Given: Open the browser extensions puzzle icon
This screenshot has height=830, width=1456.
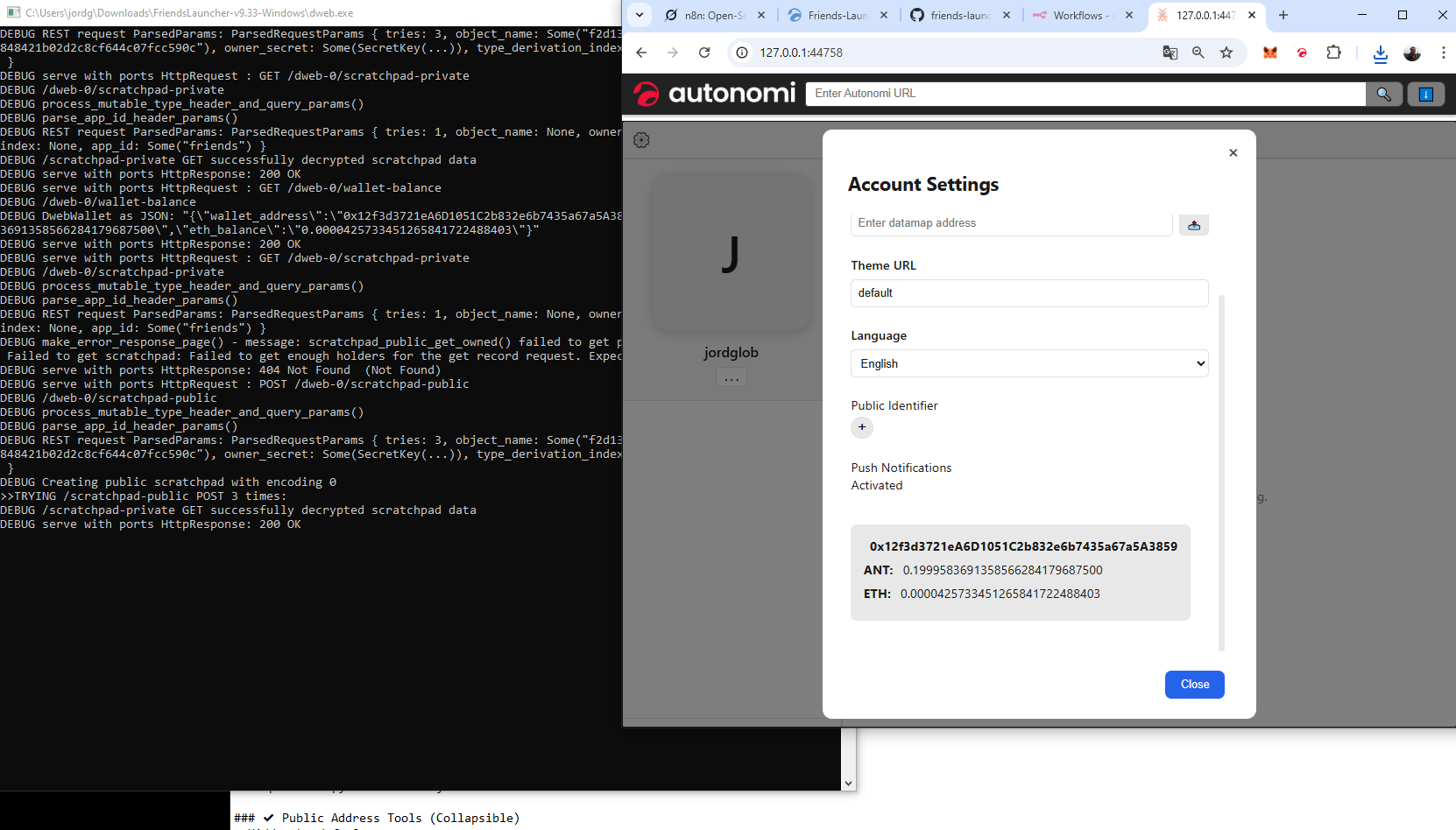Looking at the screenshot, I should point(1333,53).
